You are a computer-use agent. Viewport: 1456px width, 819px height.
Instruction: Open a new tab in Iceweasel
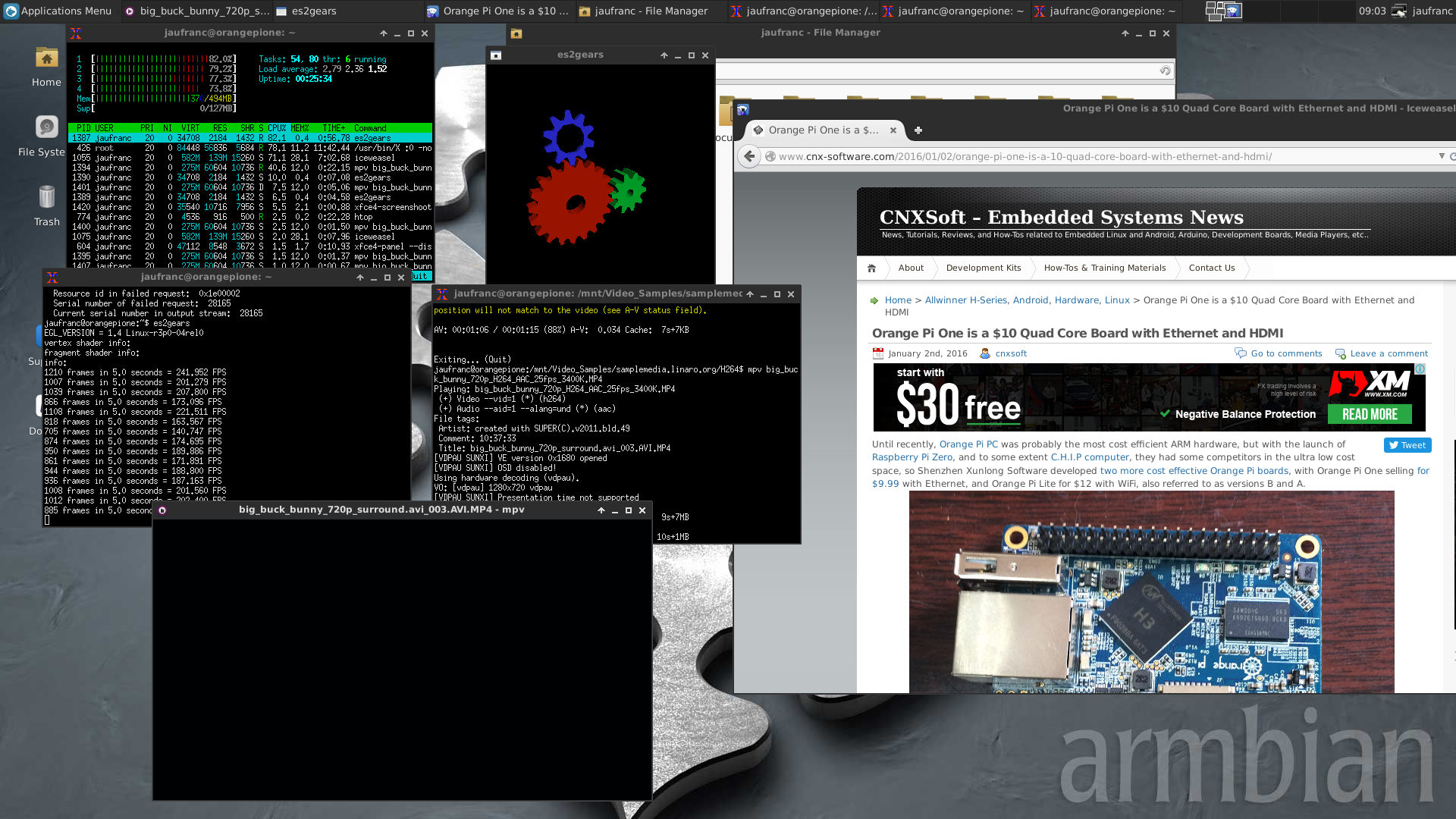click(918, 130)
